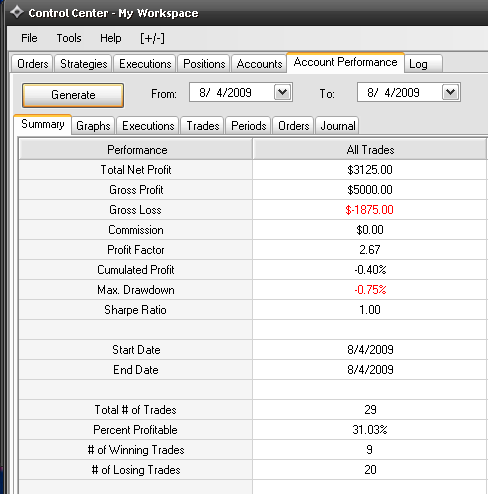The width and height of the screenshot is (488, 494).
Task: Click the [+/-] menu item
Action: coord(152,38)
